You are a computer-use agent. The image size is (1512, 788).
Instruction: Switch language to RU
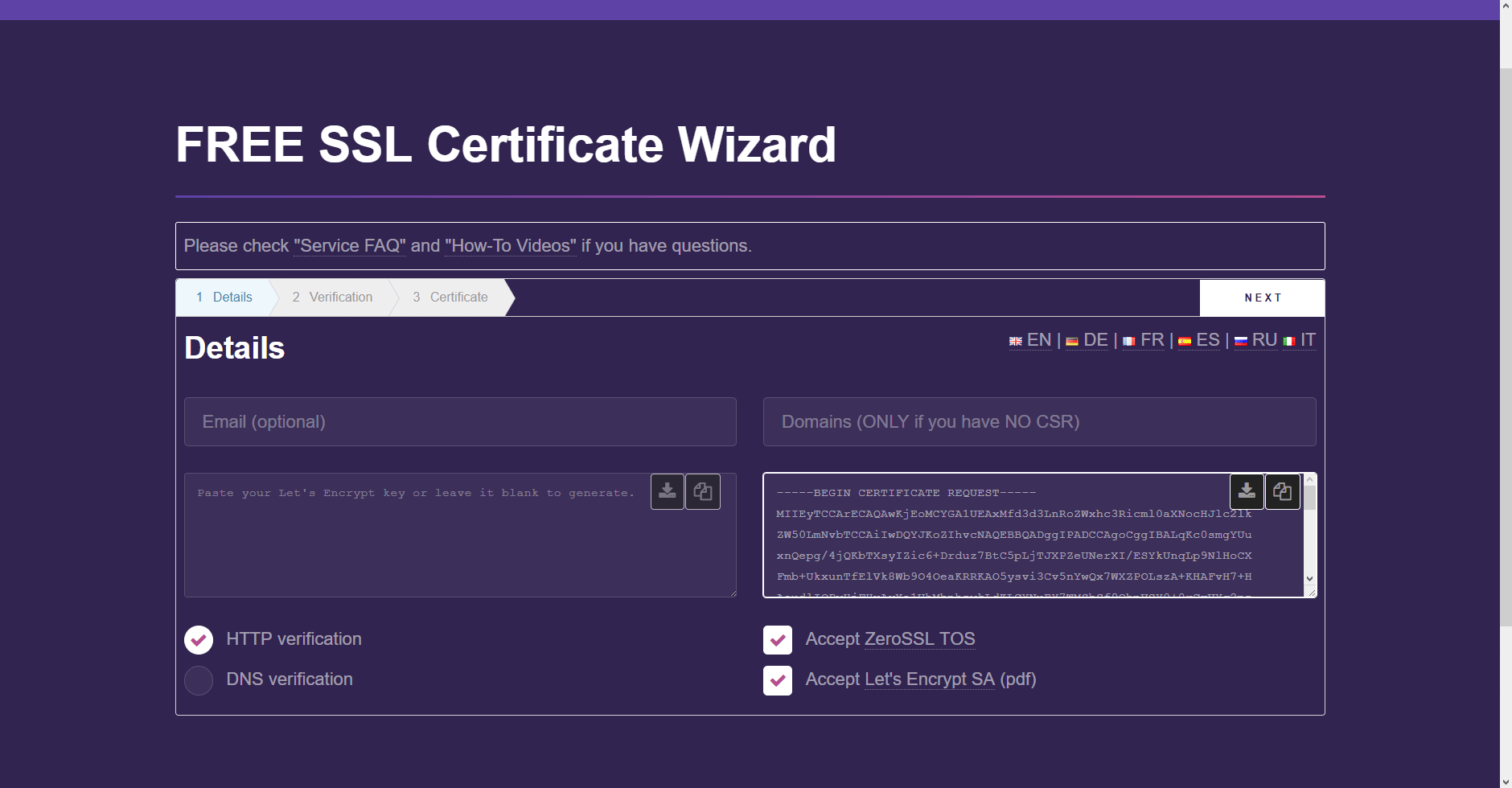1255,340
